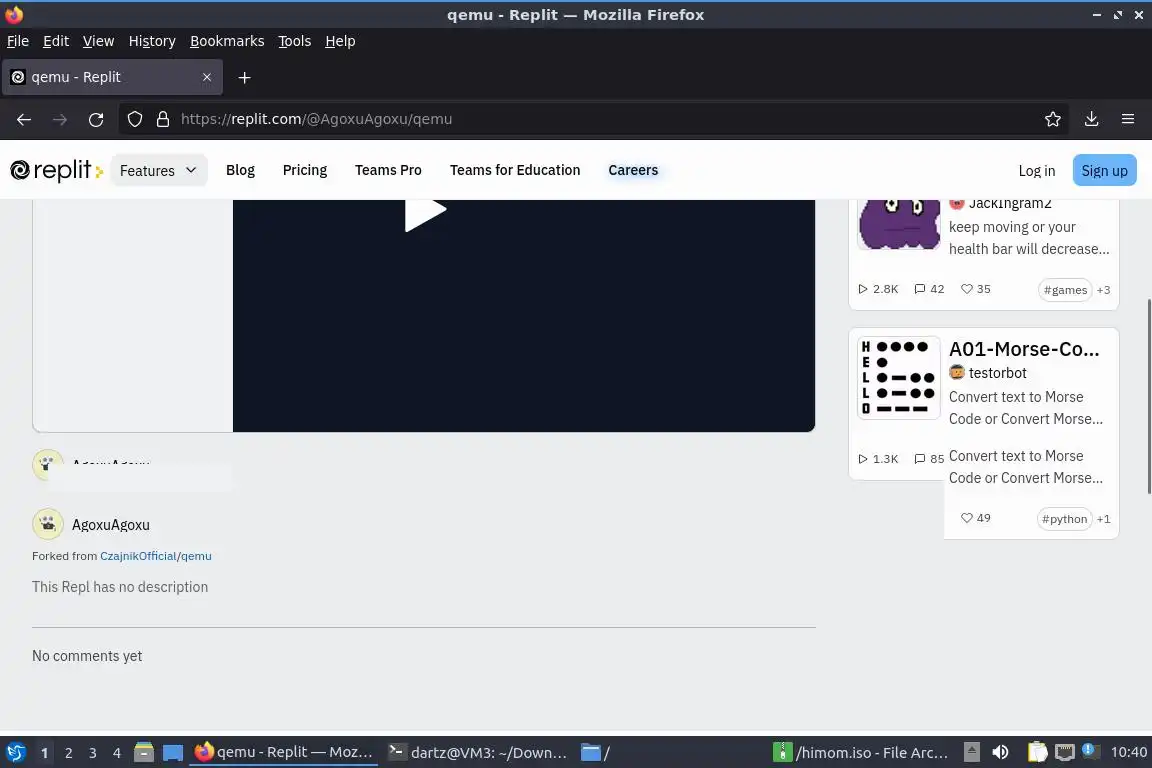Click the removable-media eject tray icon

(x=972, y=752)
